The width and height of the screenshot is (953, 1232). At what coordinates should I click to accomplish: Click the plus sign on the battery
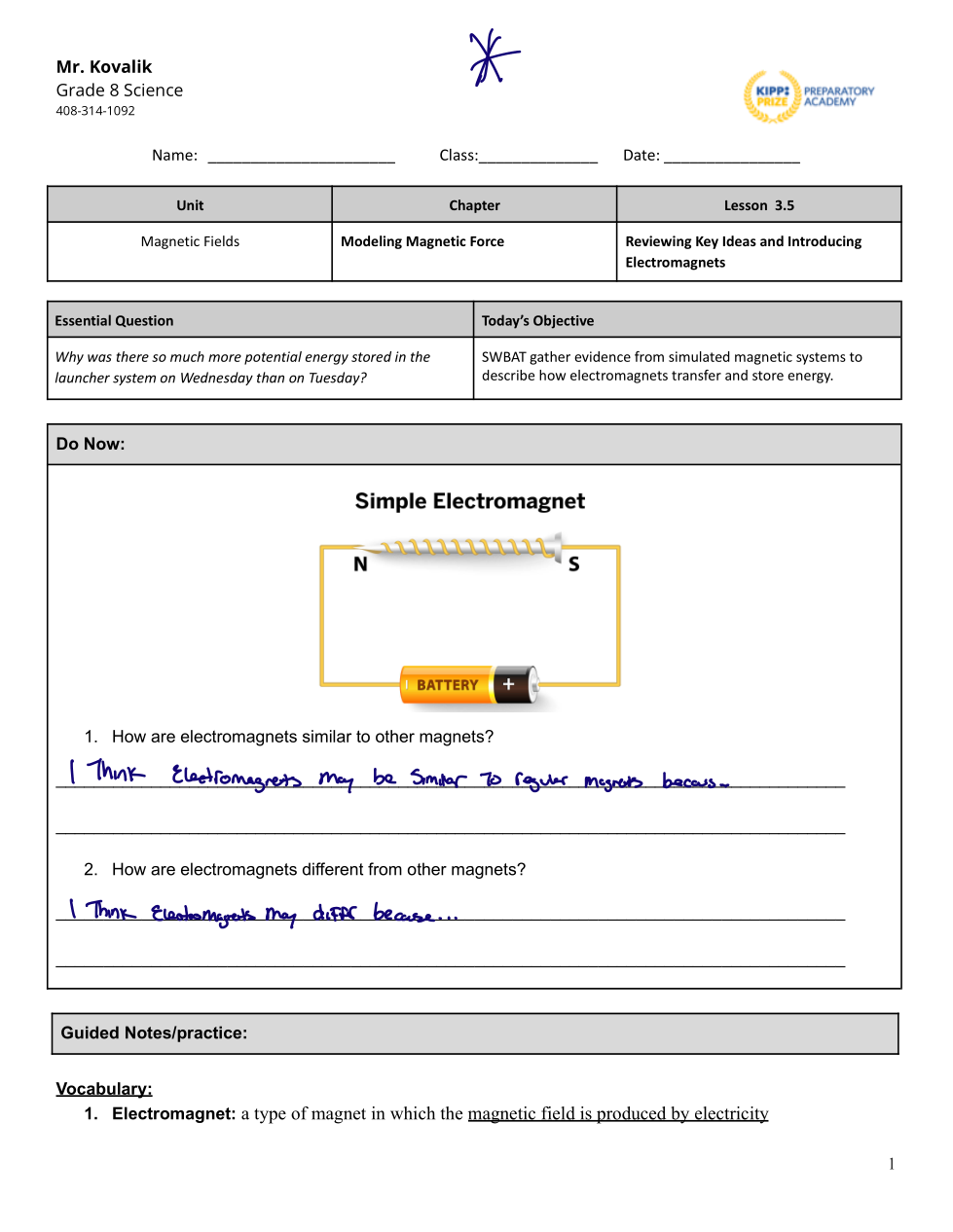508,684
